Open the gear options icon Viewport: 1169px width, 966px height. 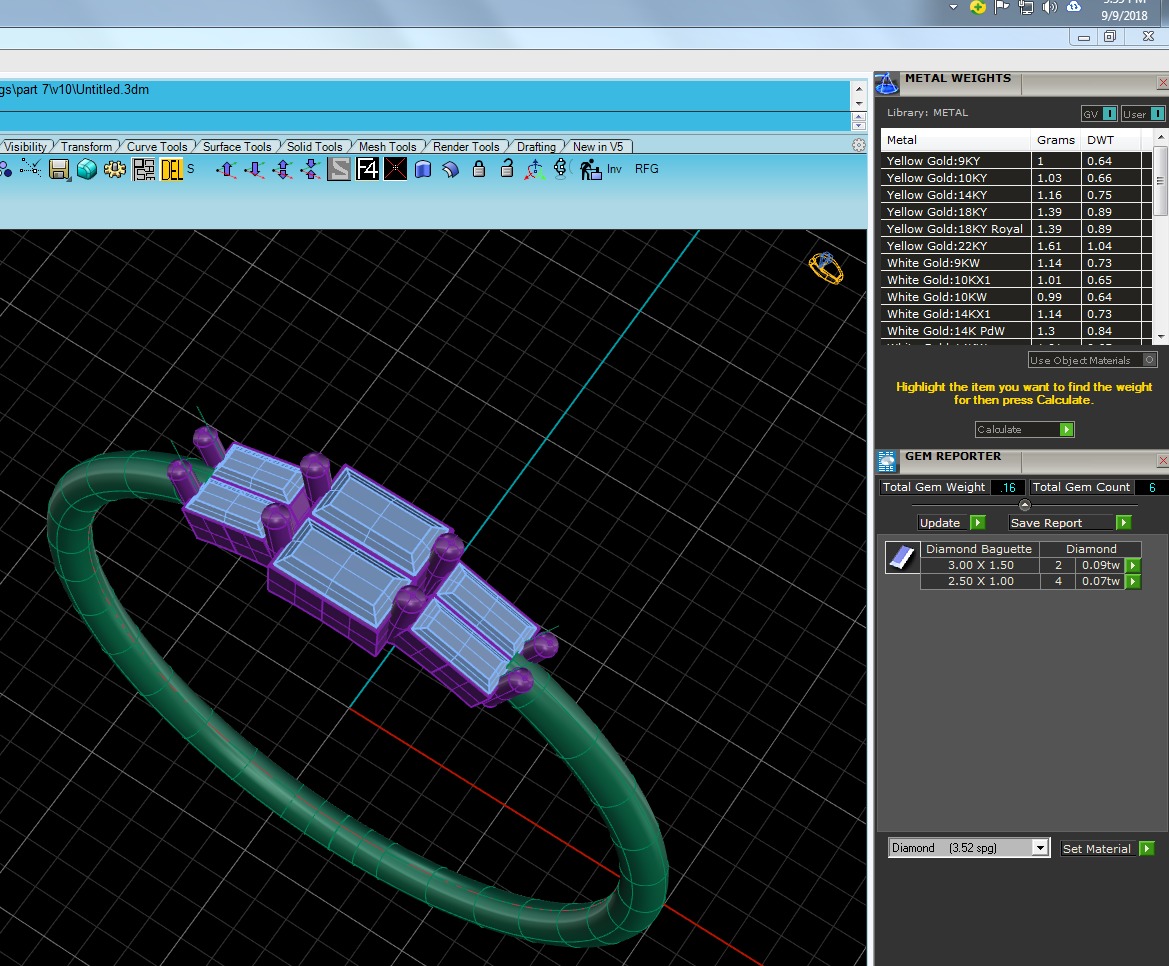point(115,169)
